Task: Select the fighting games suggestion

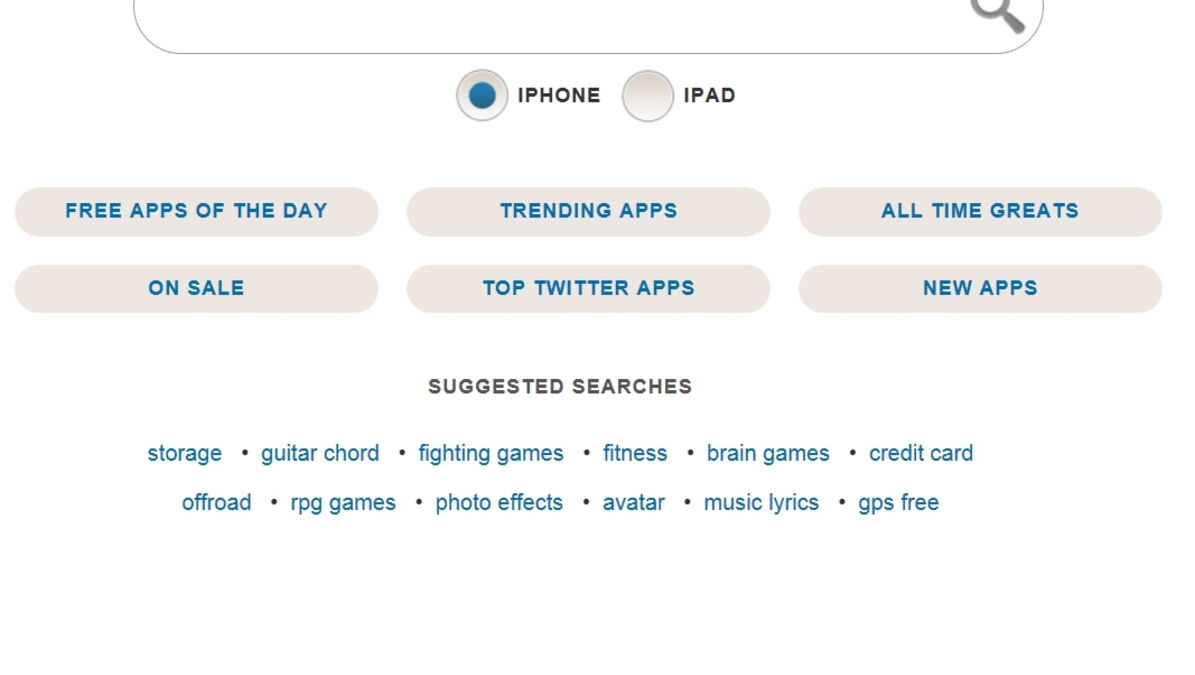Action: (x=491, y=453)
